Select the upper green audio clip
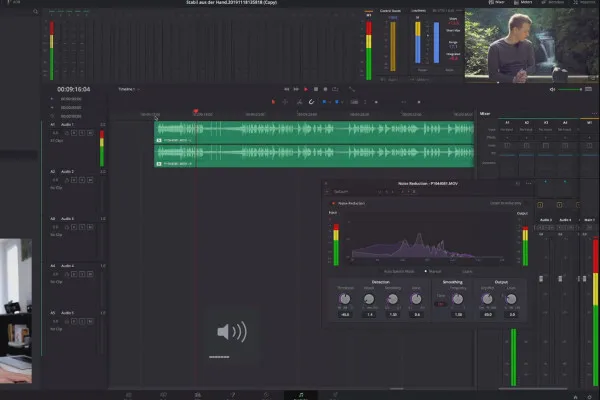Image resolution: width=600 pixels, height=400 pixels. (x=314, y=132)
